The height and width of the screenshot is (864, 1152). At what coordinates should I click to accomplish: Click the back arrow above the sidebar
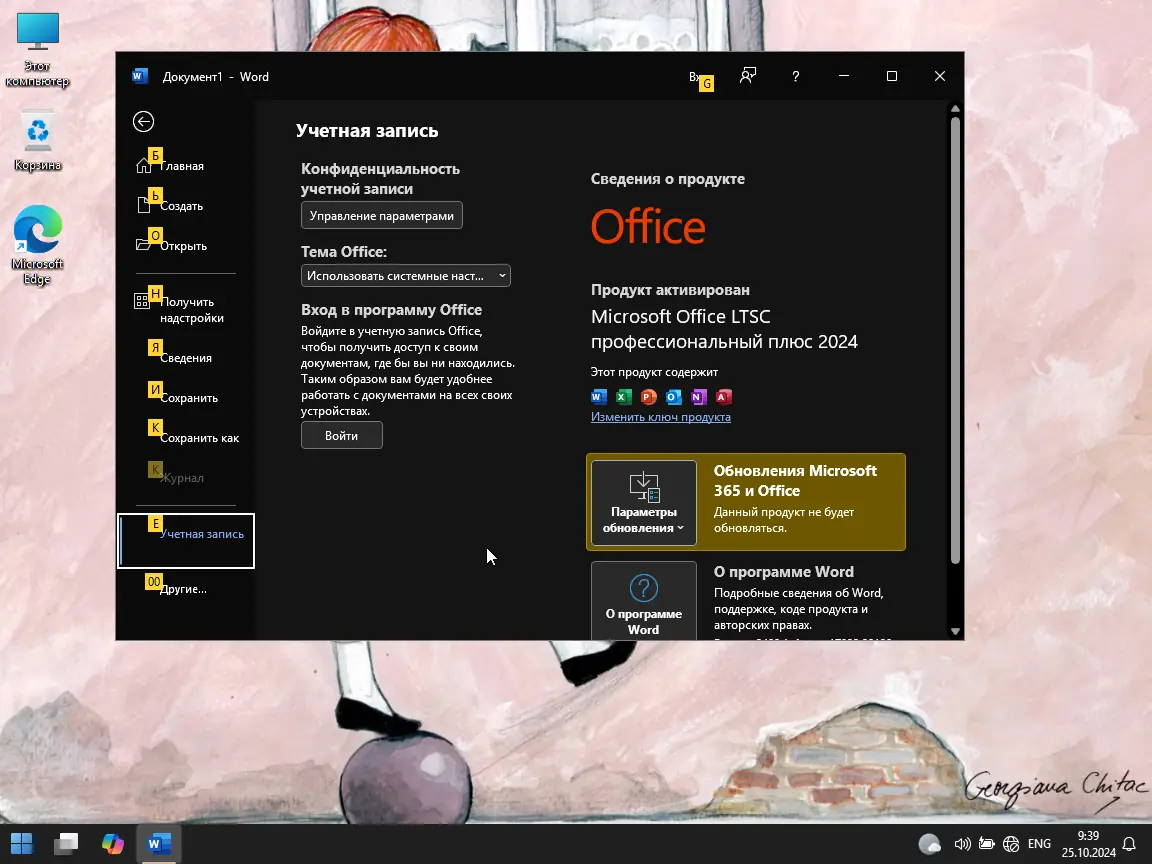[x=143, y=121]
